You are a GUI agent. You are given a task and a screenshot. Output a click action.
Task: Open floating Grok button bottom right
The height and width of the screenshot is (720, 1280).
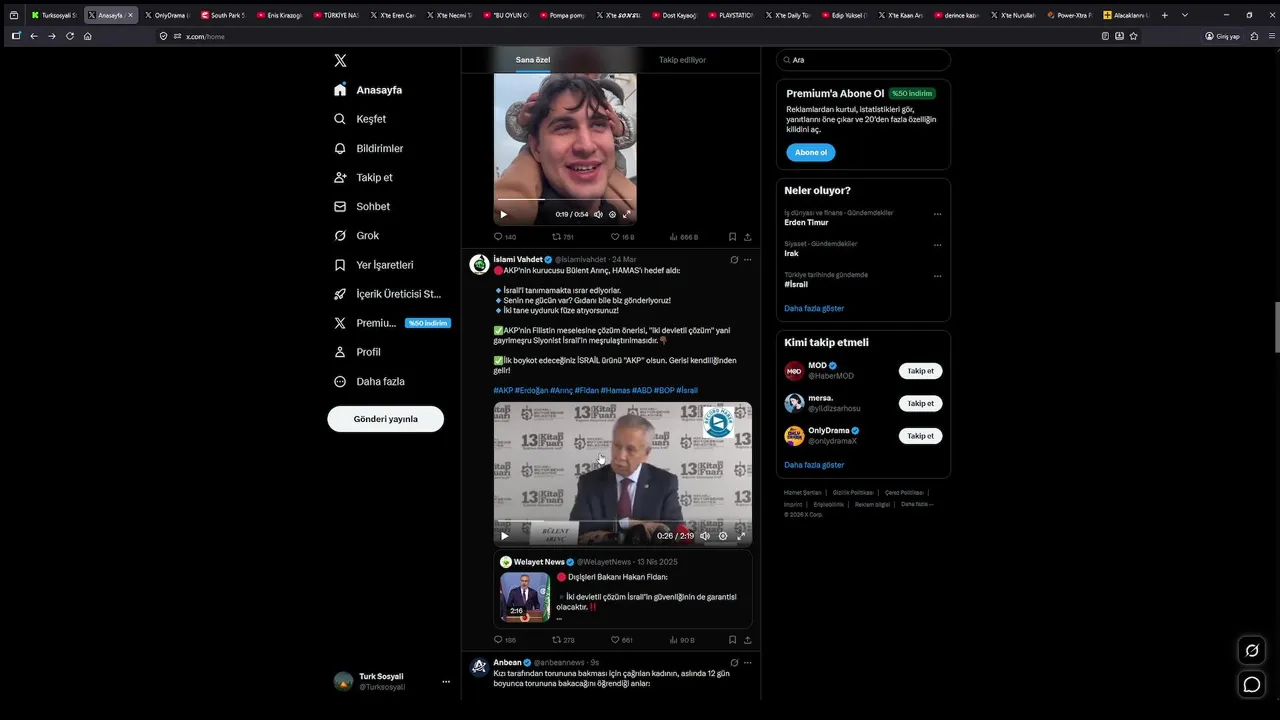click(1251, 651)
